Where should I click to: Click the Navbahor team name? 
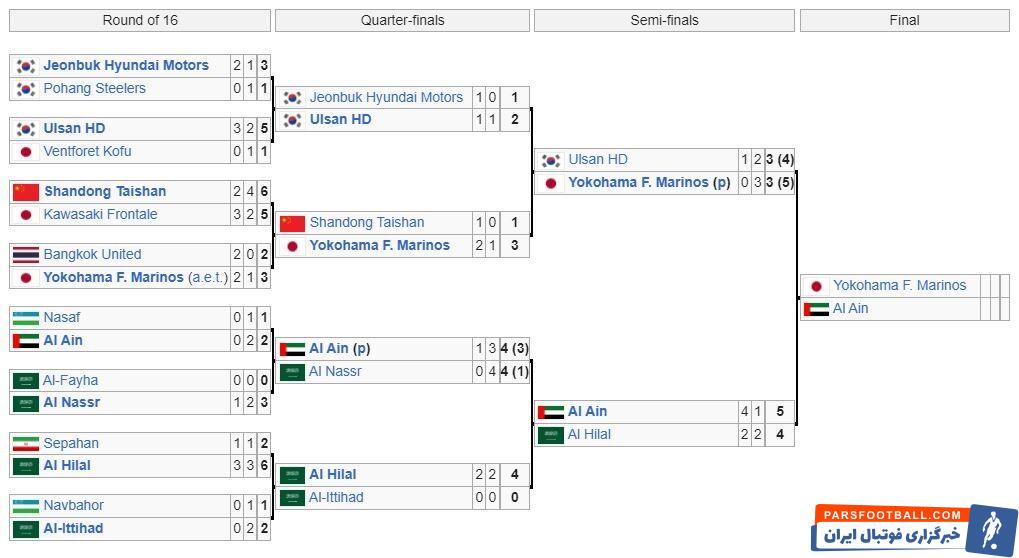(x=73, y=505)
